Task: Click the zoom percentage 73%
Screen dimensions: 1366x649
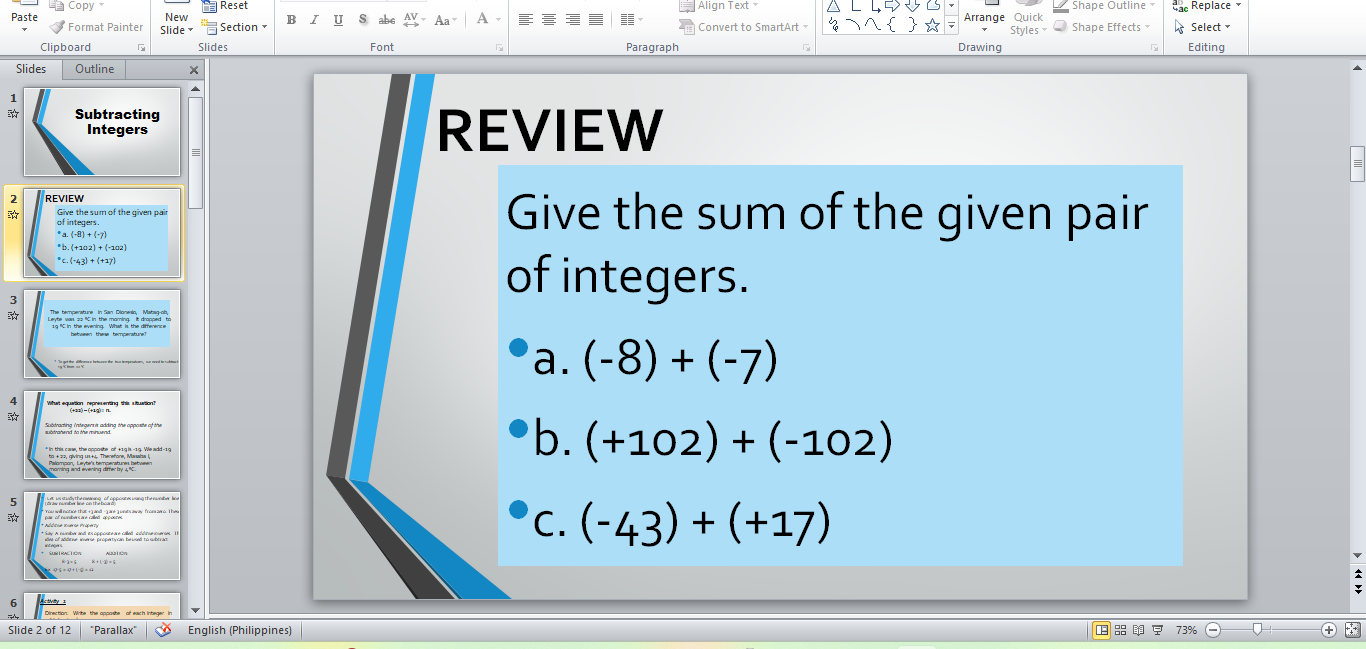Action: point(1186,630)
